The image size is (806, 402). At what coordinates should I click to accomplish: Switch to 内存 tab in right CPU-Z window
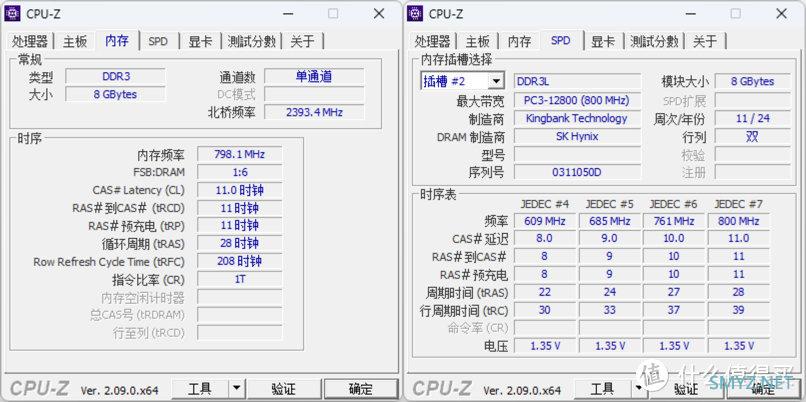tap(519, 42)
